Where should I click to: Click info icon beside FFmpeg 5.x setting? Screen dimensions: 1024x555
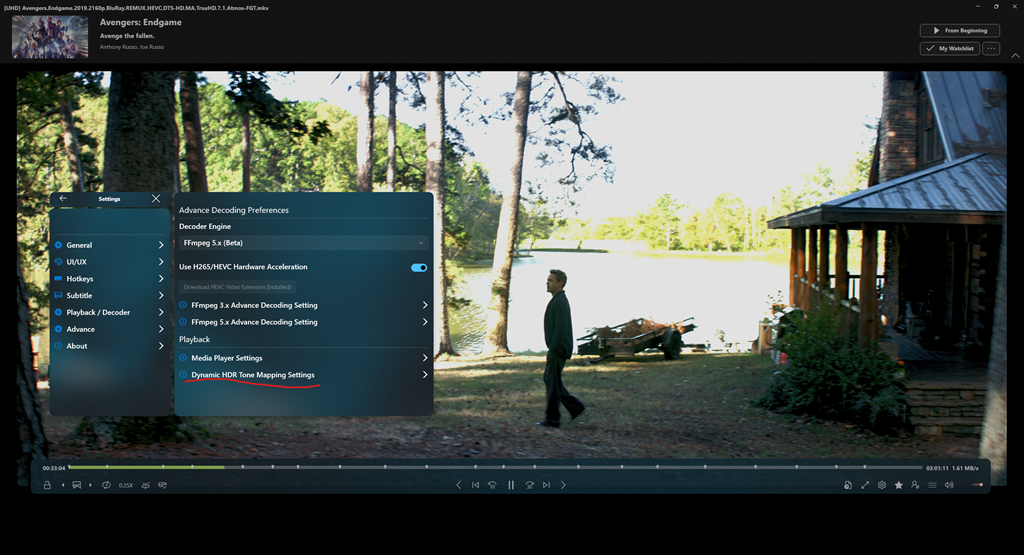(x=183, y=322)
